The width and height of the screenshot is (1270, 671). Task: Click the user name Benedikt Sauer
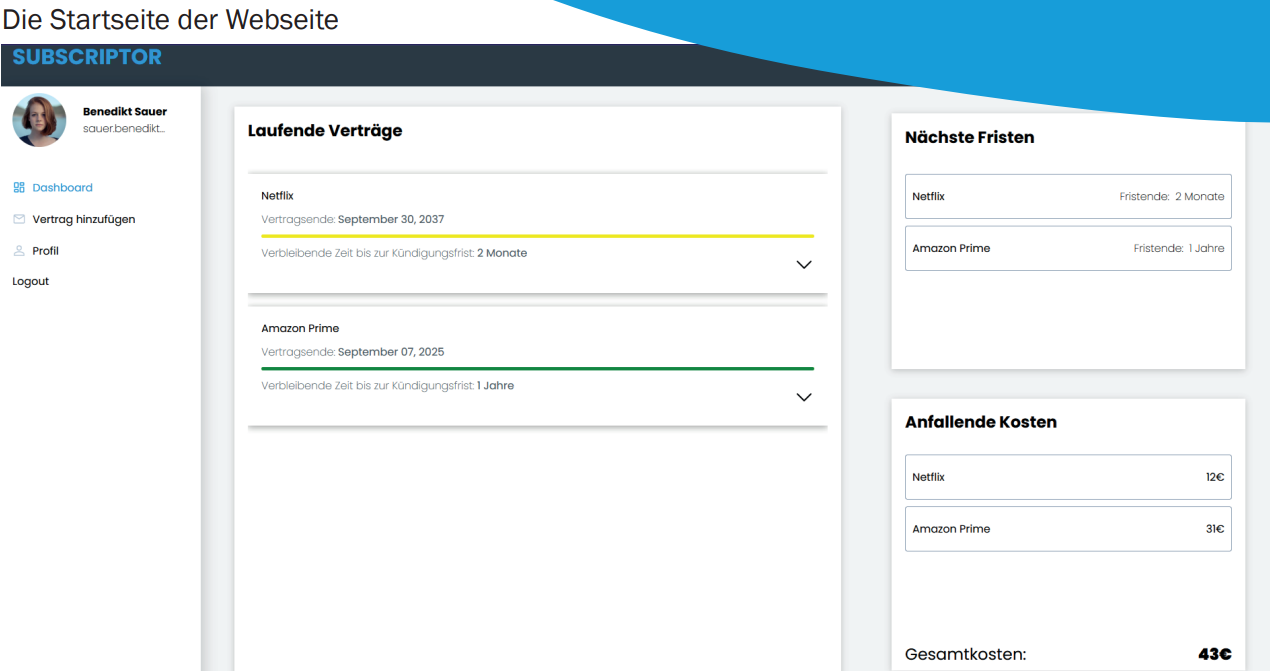point(125,112)
